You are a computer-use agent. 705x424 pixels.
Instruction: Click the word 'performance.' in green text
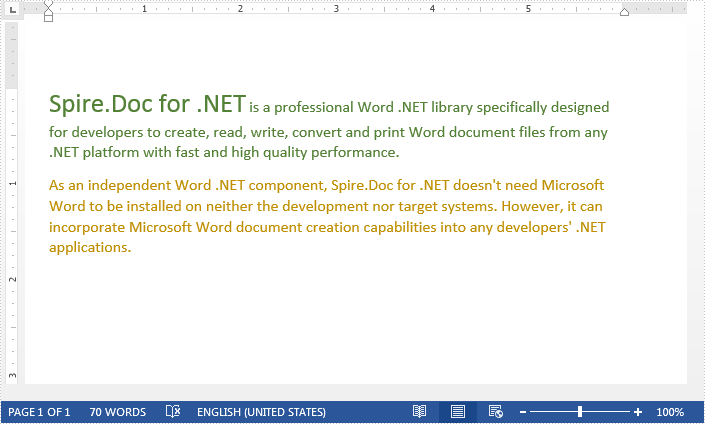pyautogui.click(x=355, y=152)
